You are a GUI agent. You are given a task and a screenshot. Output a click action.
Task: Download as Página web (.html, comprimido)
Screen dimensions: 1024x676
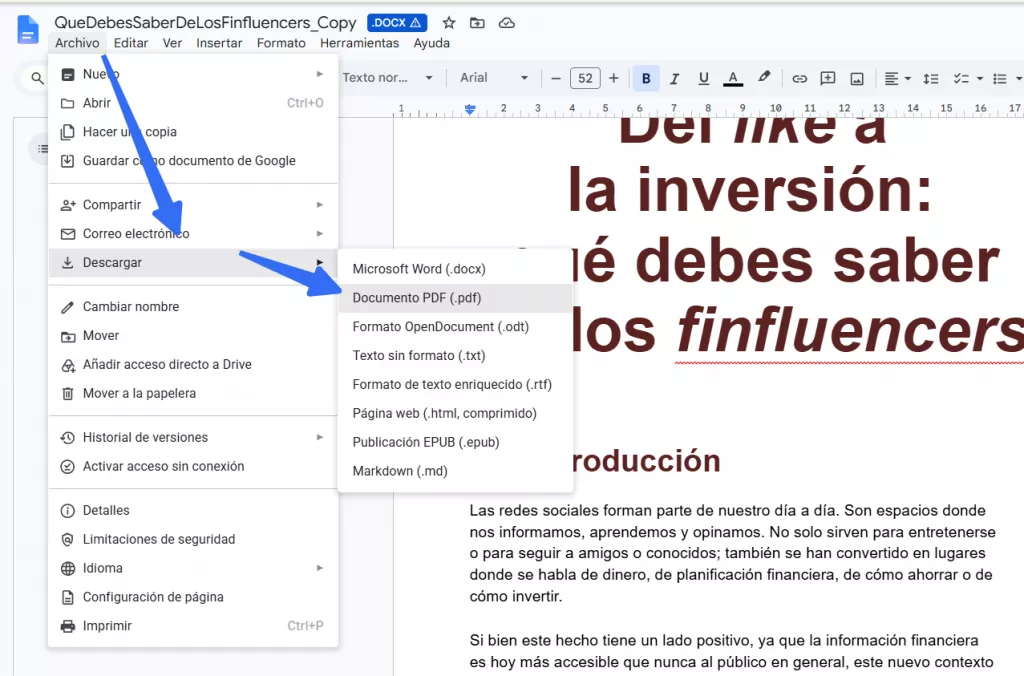click(x=455, y=413)
